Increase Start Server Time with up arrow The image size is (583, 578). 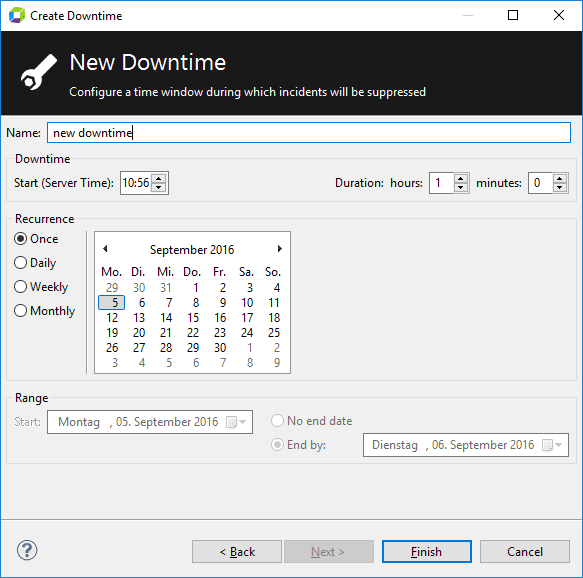pos(159,178)
